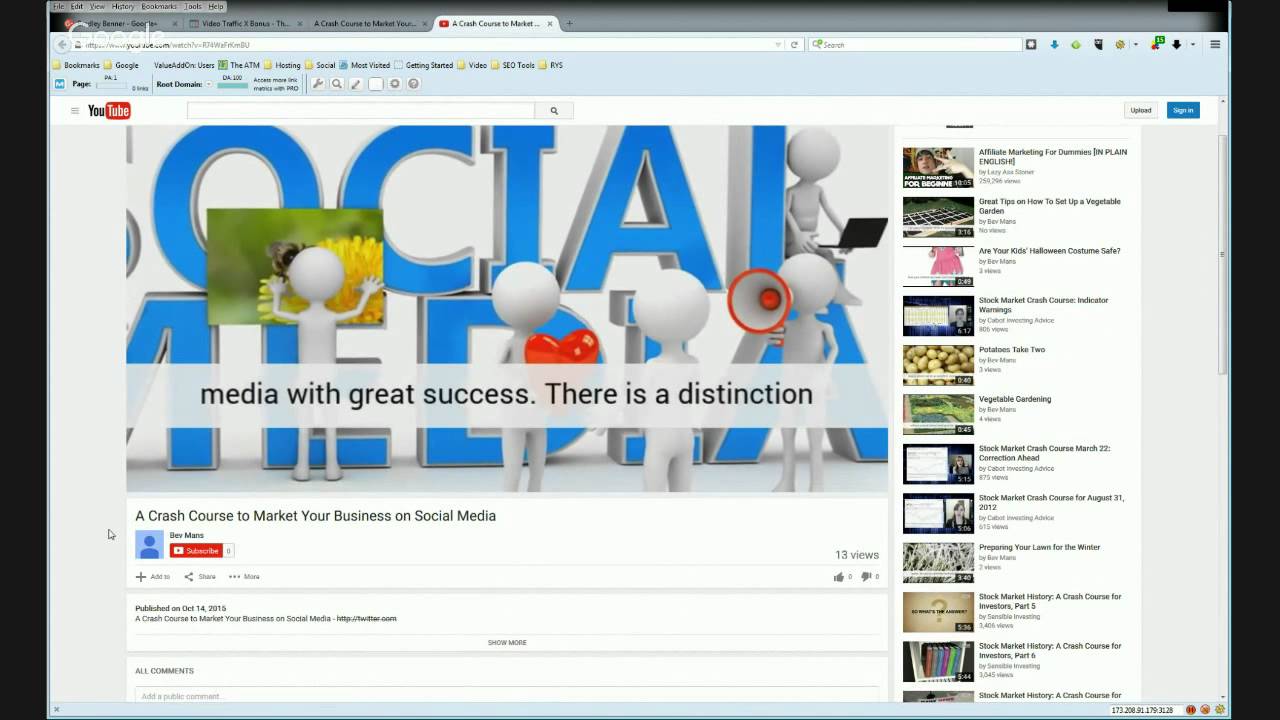Open the Firefox hamburger menu
The width and height of the screenshot is (1280, 720).
click(x=1215, y=45)
